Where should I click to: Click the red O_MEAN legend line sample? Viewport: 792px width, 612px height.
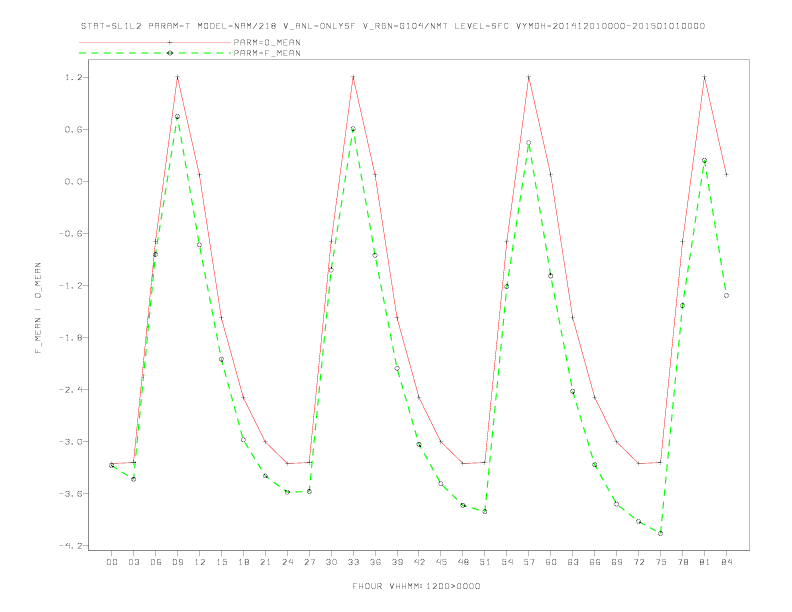pos(155,42)
